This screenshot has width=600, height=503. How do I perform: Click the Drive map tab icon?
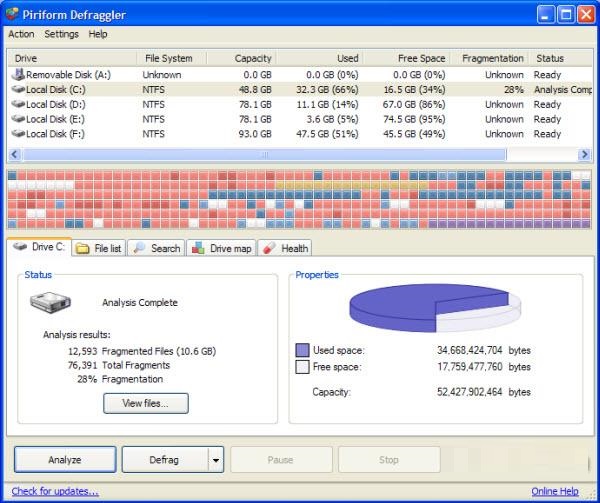198,248
